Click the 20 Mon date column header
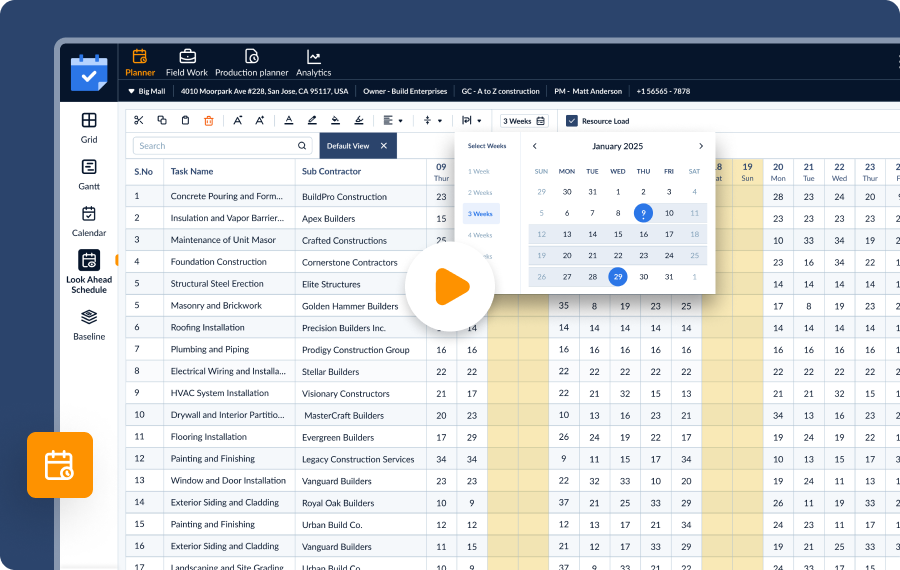The width and height of the screenshot is (900, 570). click(778, 172)
